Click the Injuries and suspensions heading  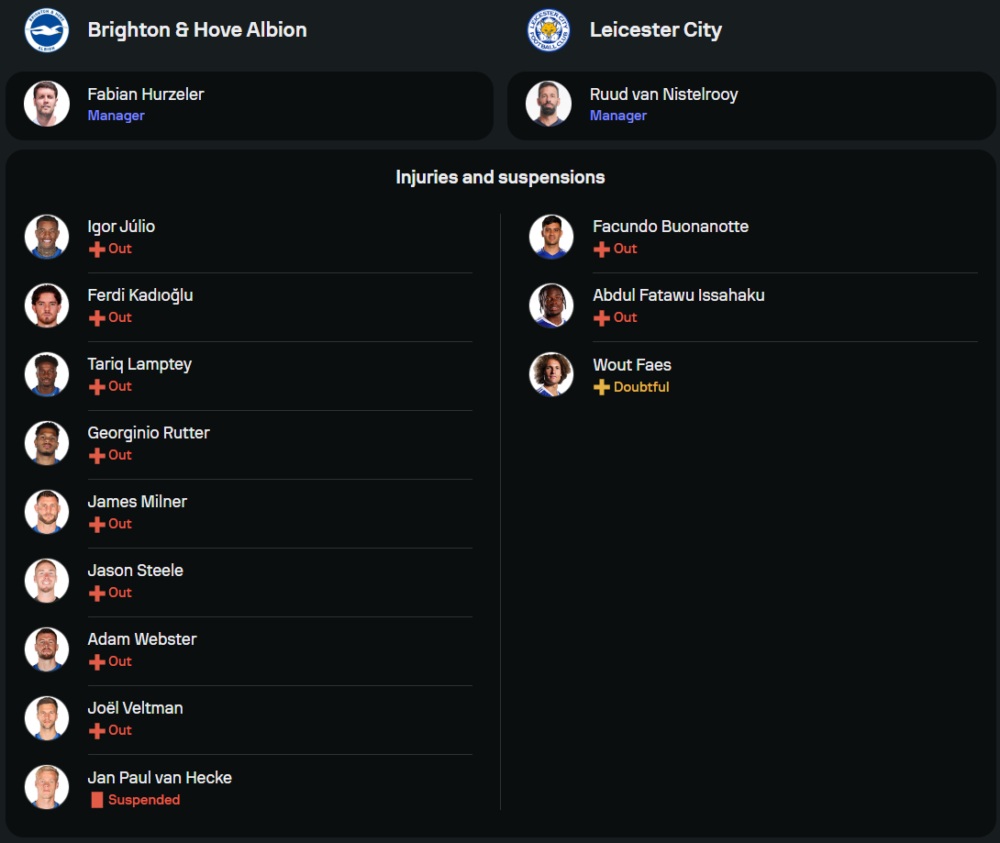[x=500, y=177]
